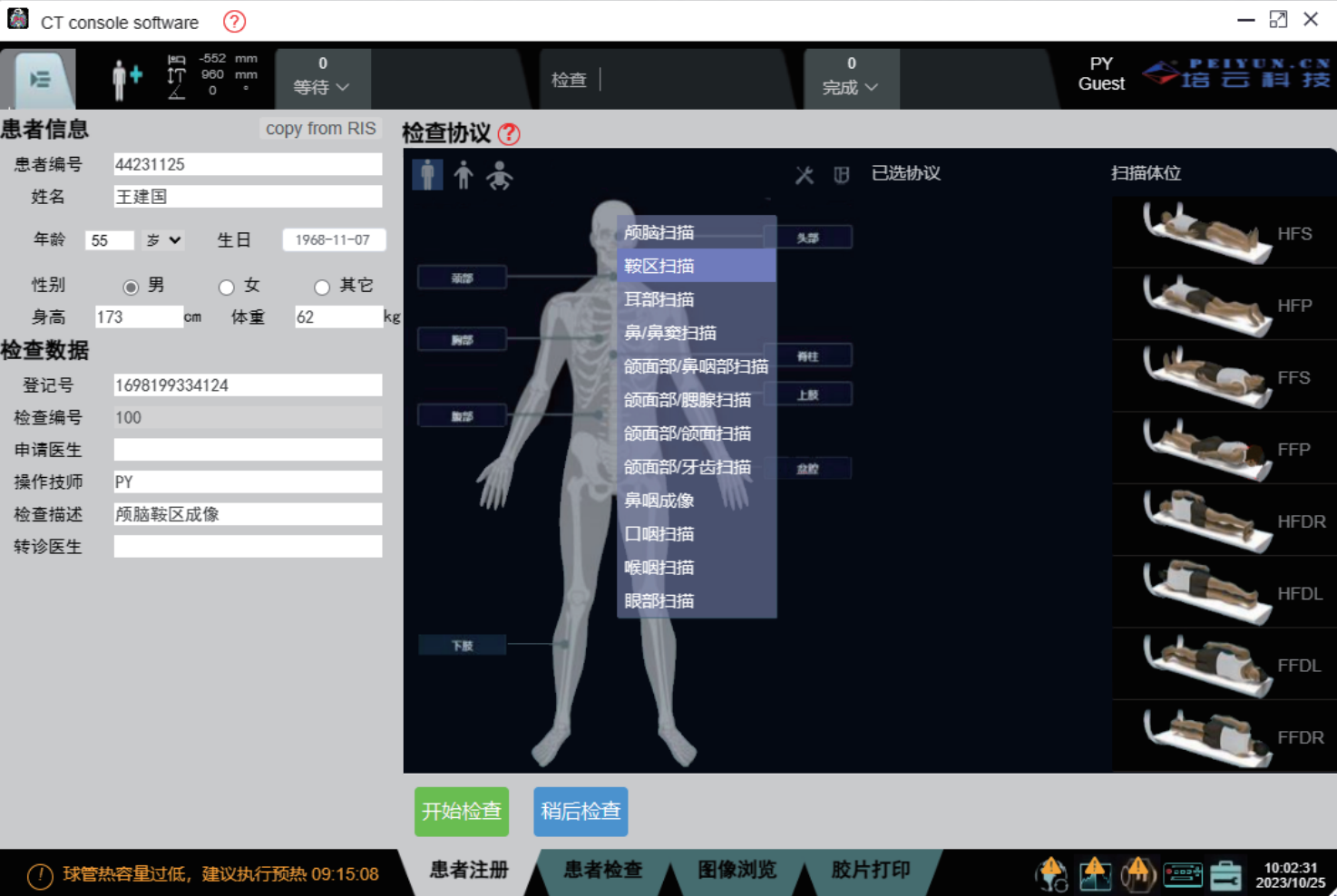The width and height of the screenshot is (1337, 896).
Task: Select the 男 gender radio button
Action: 132,287
